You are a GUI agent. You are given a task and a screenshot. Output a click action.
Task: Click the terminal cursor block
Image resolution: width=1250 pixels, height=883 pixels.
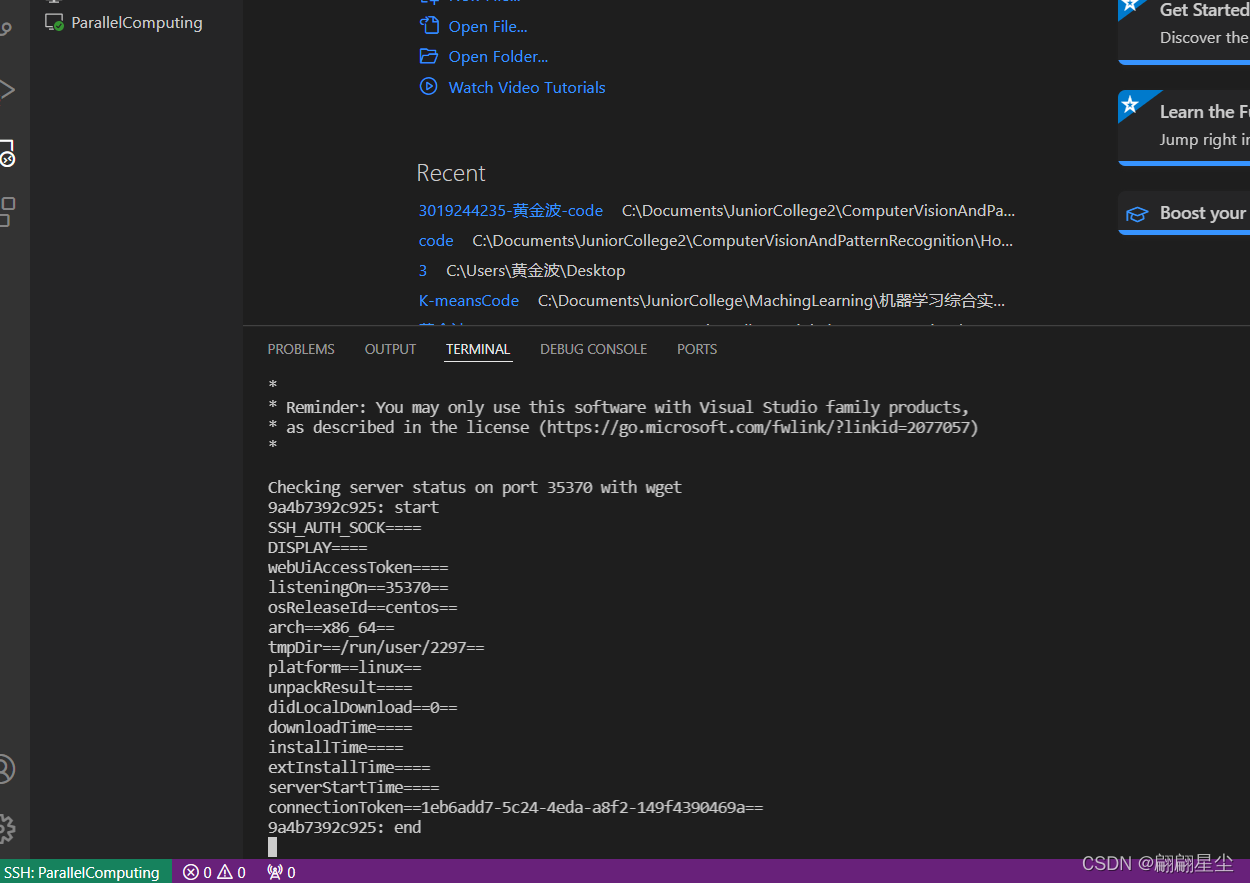point(272,847)
